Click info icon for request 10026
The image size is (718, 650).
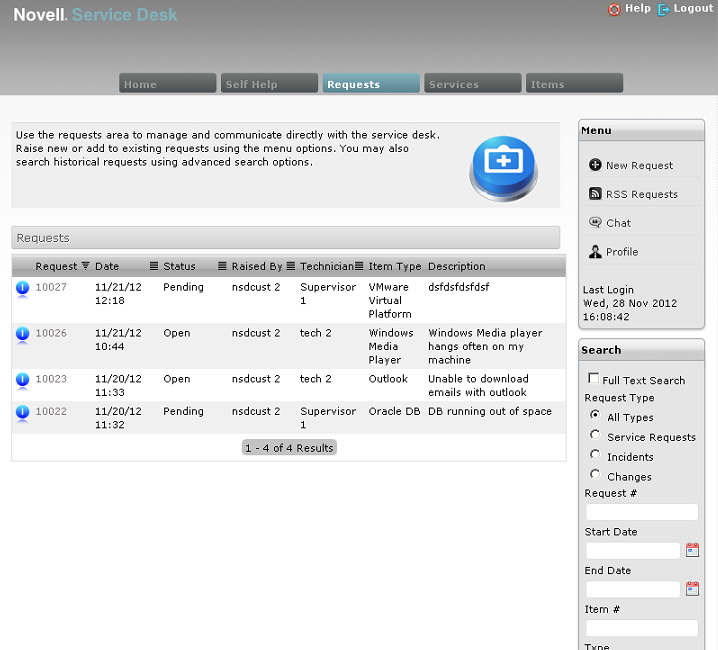22,334
